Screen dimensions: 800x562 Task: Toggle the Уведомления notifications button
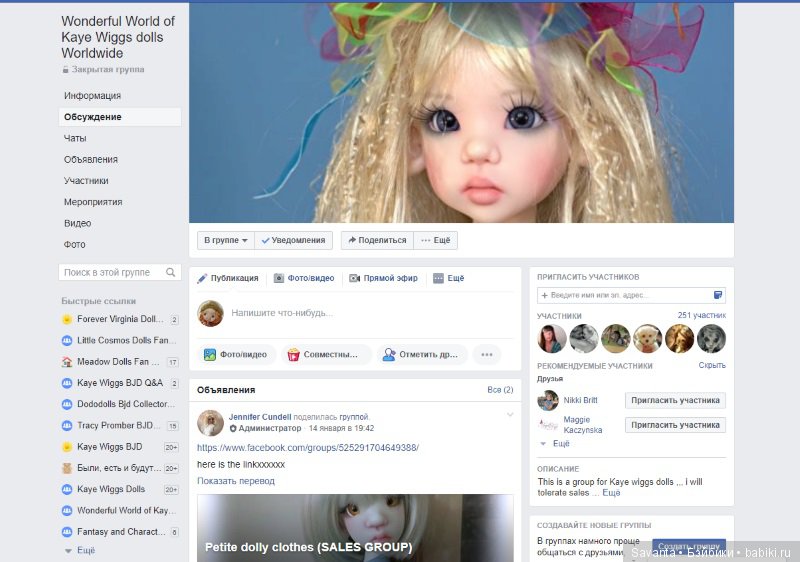[x=293, y=240]
